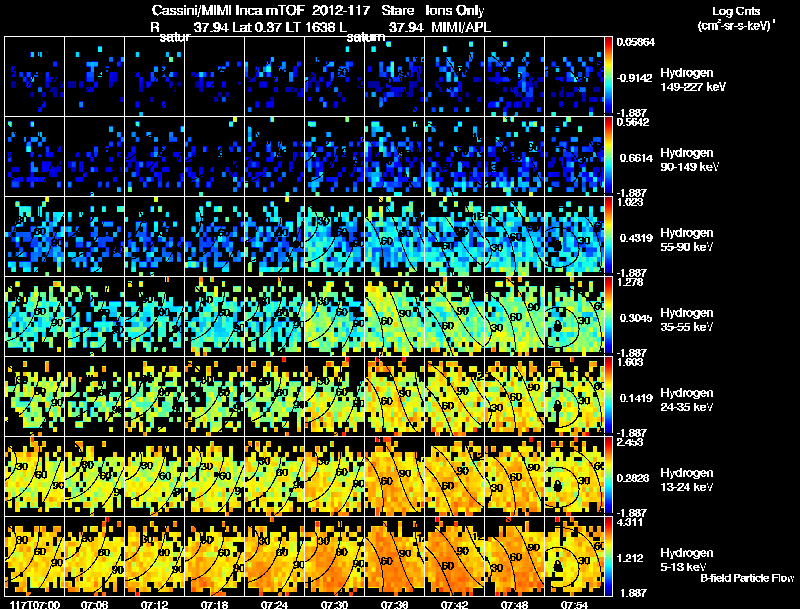800x609 pixels.
Task: Open the 149-227 keV panel at 07:54
Action: (x=574, y=77)
